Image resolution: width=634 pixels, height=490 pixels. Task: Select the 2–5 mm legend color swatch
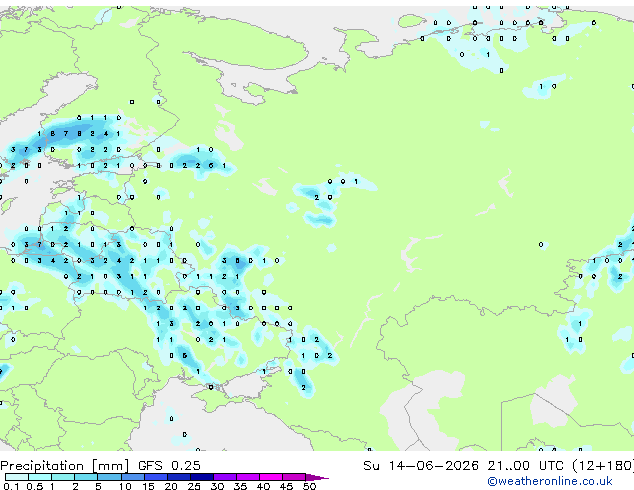click(86, 477)
